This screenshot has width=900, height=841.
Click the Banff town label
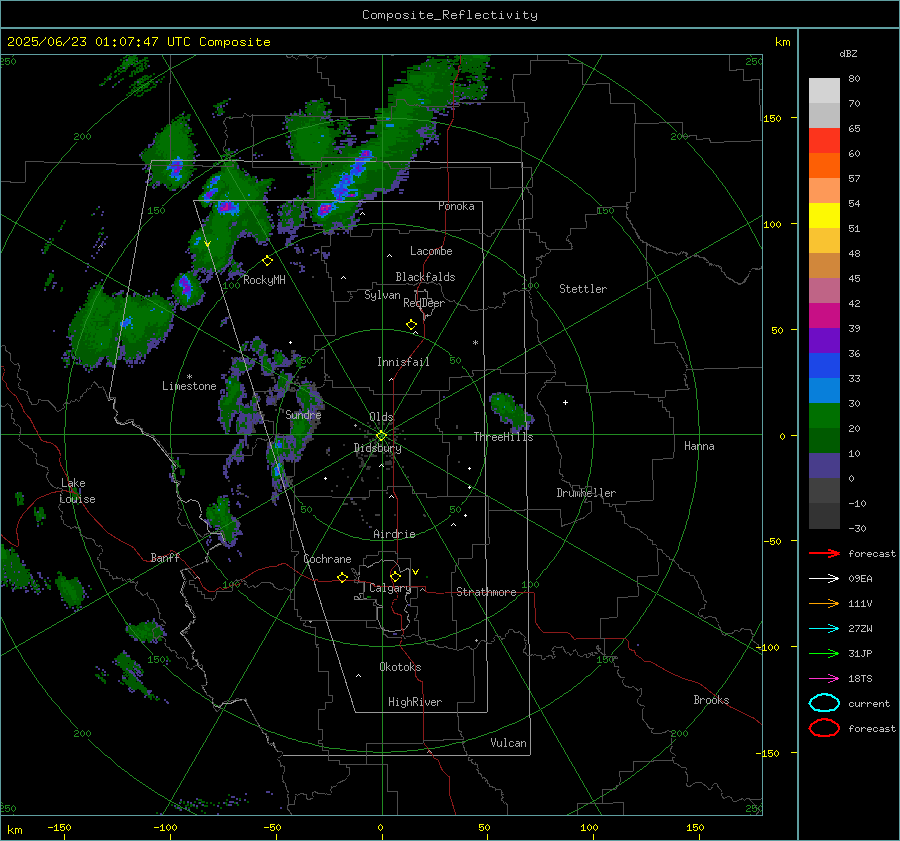tap(165, 557)
